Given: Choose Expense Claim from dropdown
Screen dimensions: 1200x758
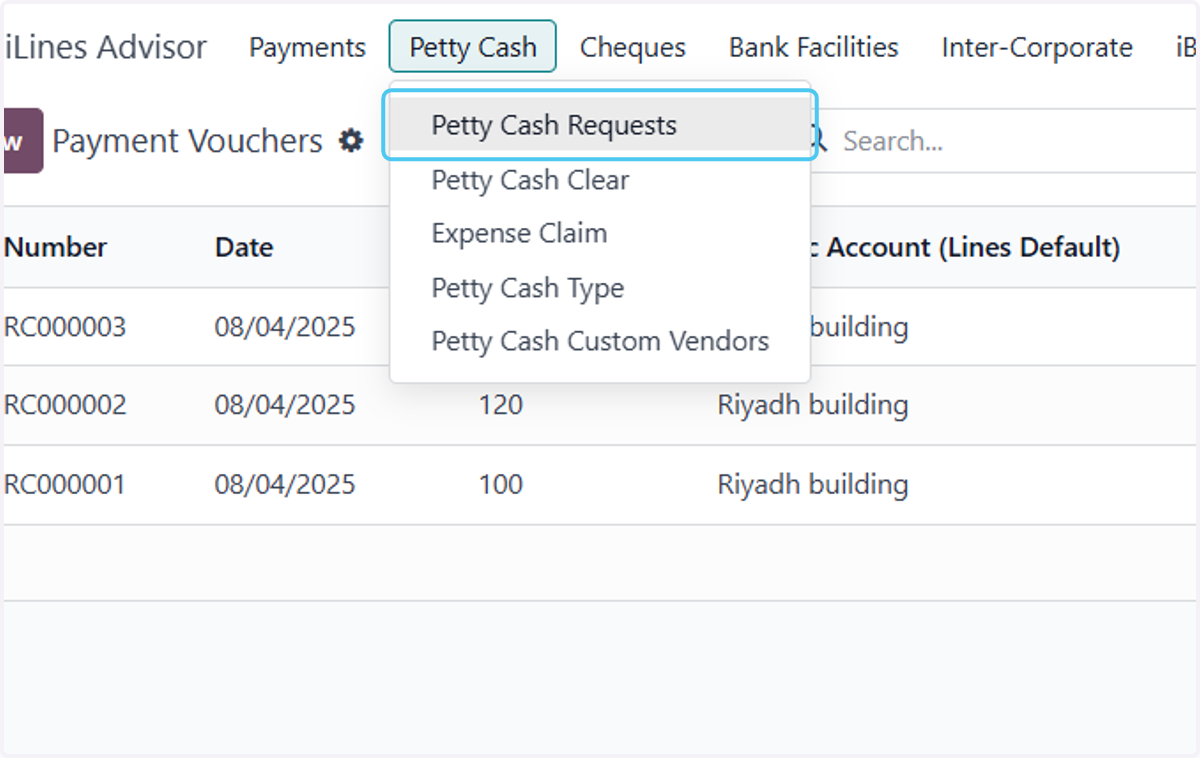Looking at the screenshot, I should click(x=600, y=233).
